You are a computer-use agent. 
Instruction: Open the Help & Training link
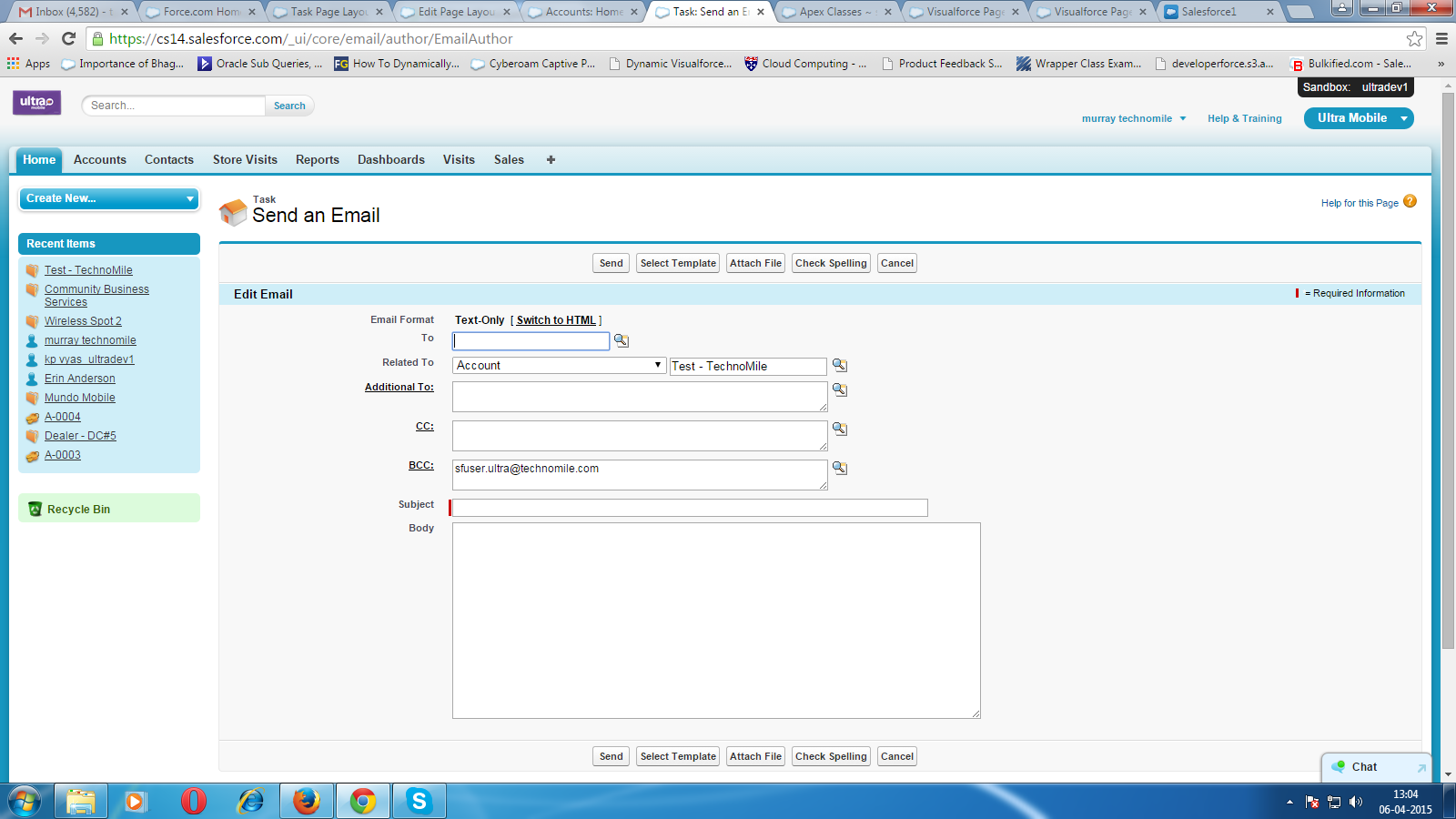[1244, 118]
